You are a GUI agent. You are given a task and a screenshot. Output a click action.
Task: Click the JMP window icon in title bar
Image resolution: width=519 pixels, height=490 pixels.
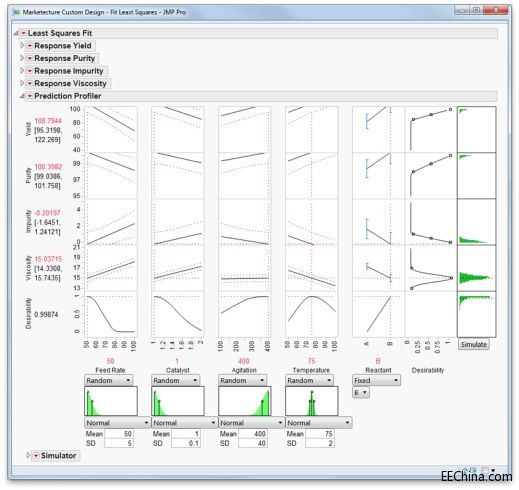[16, 12]
